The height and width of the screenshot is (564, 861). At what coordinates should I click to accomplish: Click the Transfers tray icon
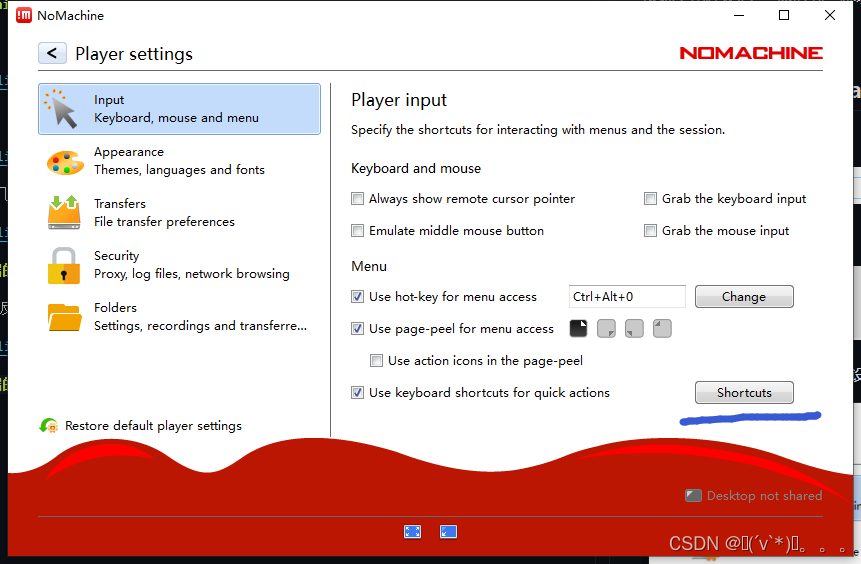(x=64, y=212)
